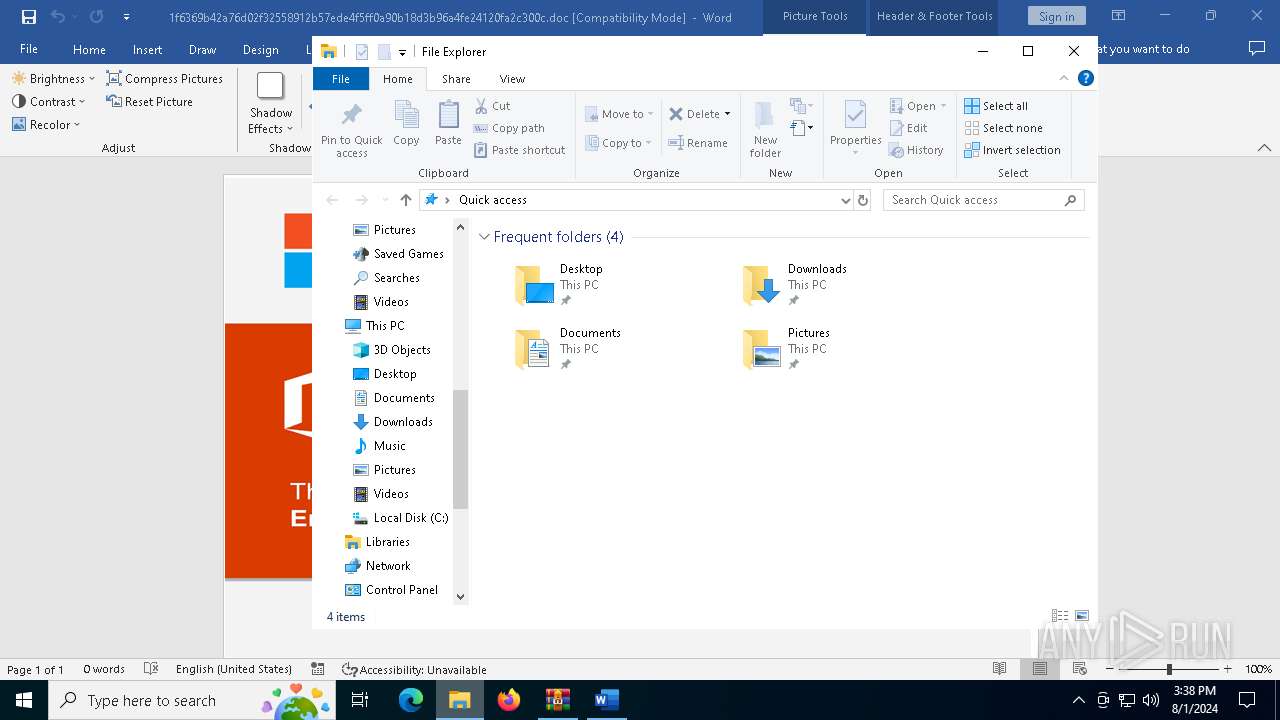
Task: Open the Delete dropdown arrow
Action: [x=727, y=114]
